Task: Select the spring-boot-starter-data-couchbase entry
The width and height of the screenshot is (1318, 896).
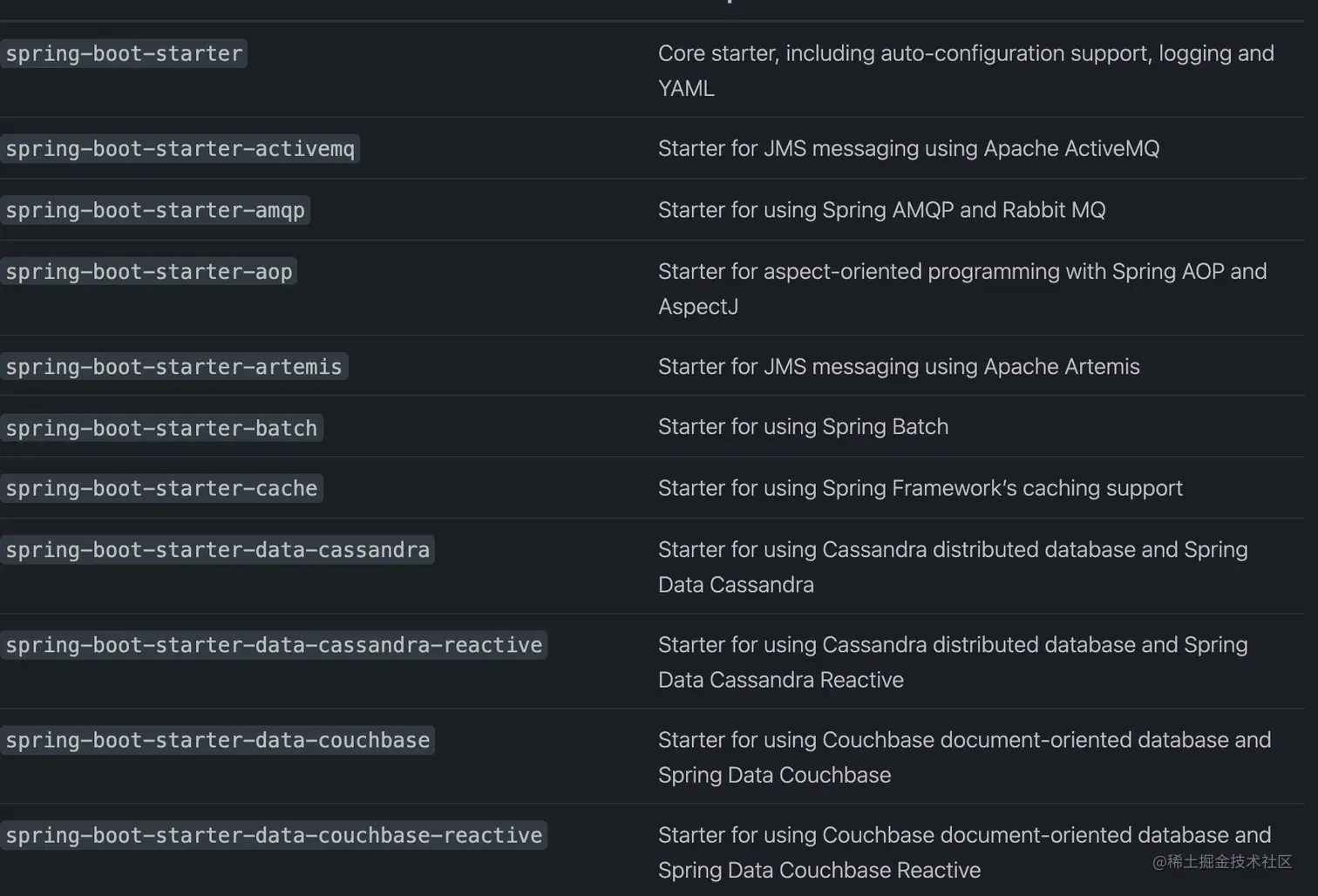Action: tap(217, 740)
